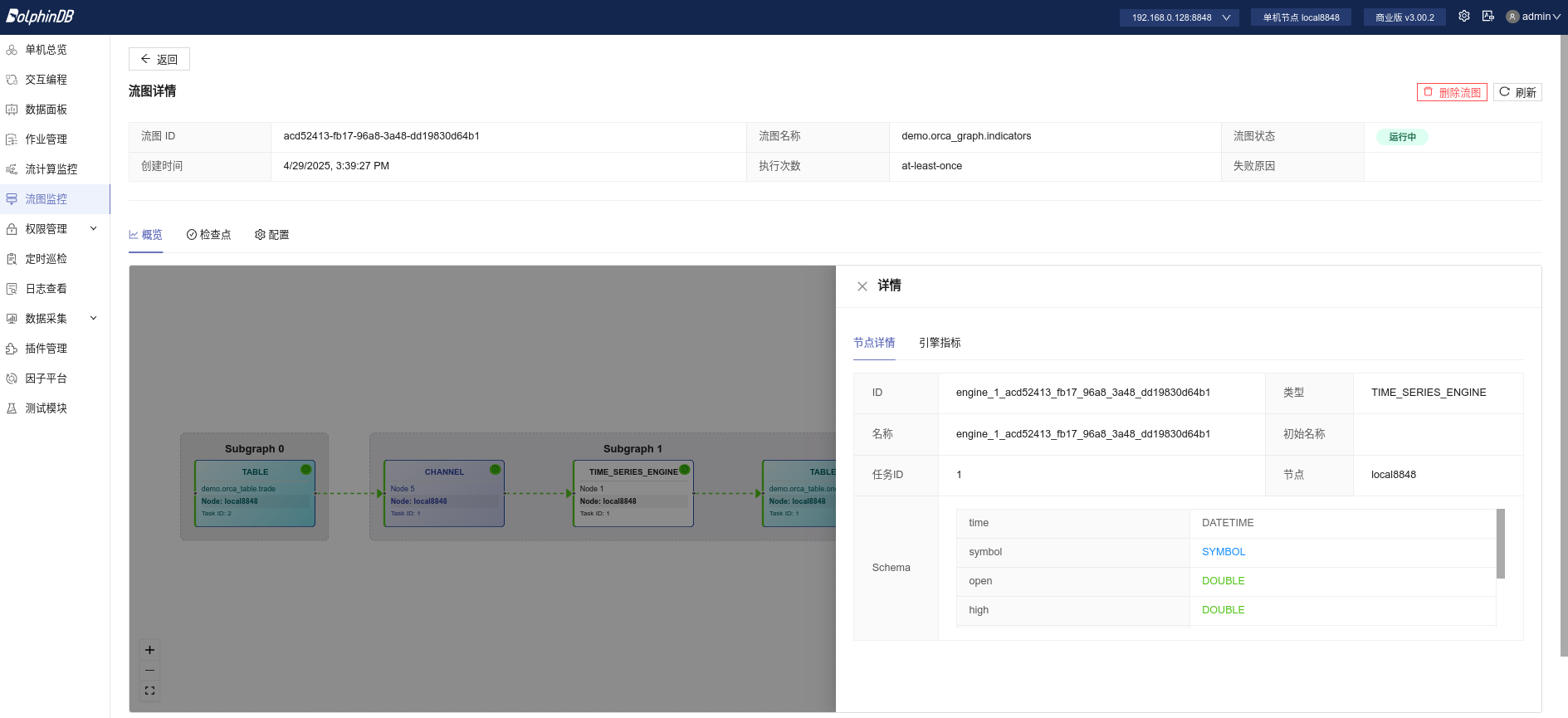Click the settings gear icon in top bar
The height and width of the screenshot is (718, 1568).
[x=1464, y=17]
